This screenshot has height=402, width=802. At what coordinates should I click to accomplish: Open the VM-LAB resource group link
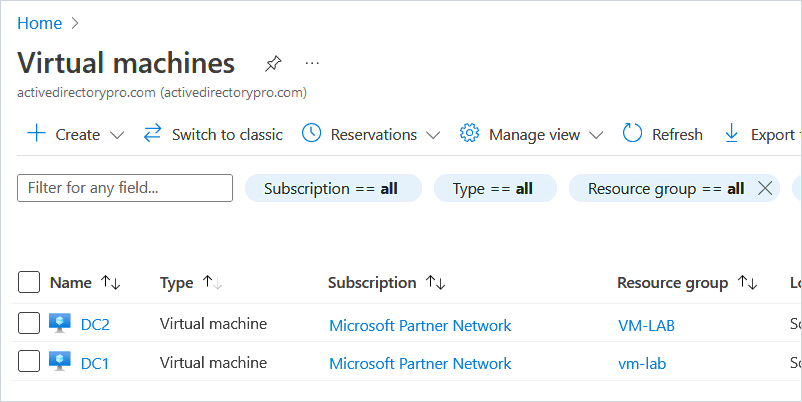point(647,325)
